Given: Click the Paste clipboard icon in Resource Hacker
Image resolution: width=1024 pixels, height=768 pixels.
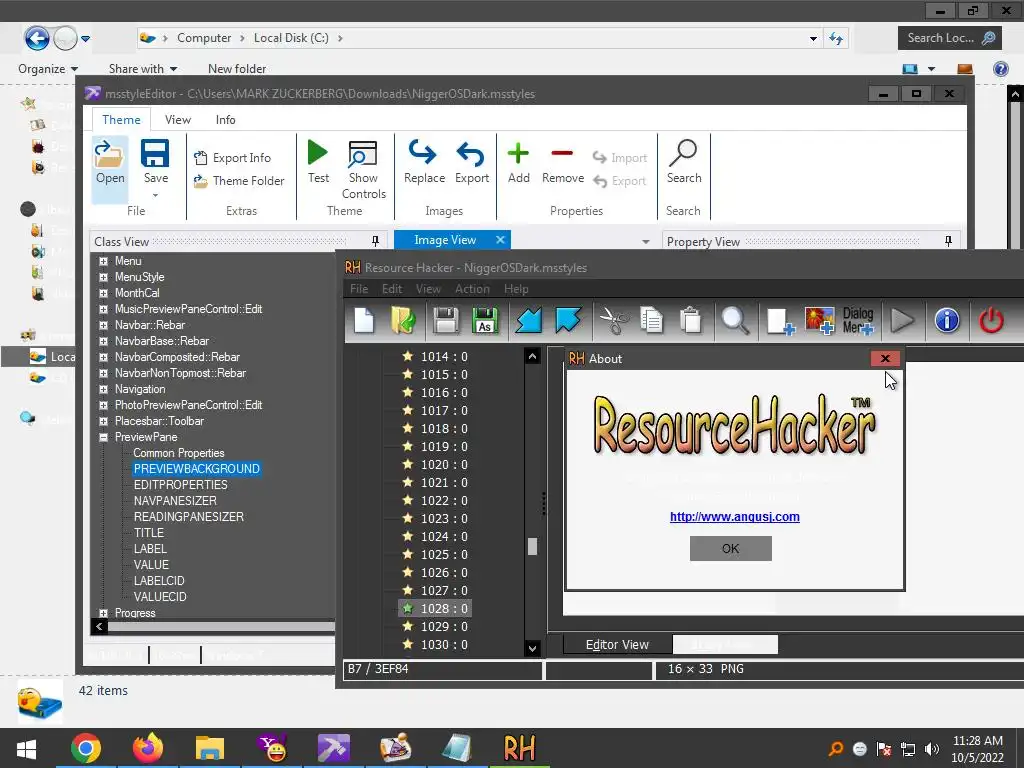Looking at the screenshot, I should 690,321.
